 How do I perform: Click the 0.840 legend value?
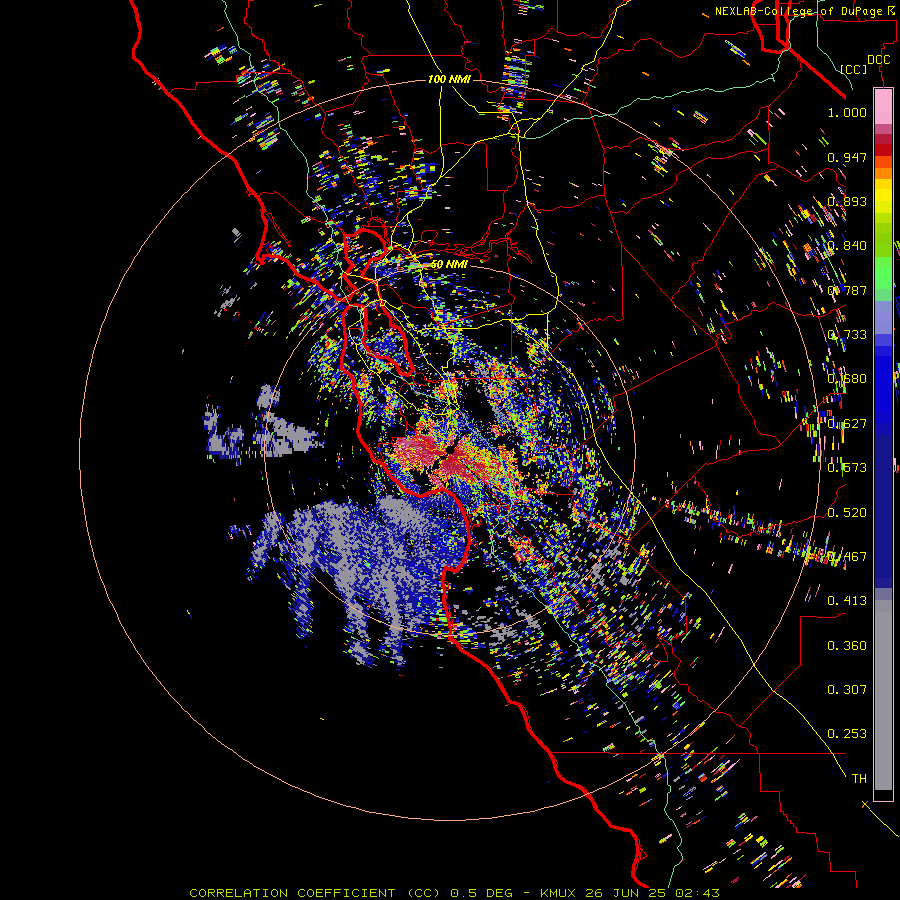[847, 246]
